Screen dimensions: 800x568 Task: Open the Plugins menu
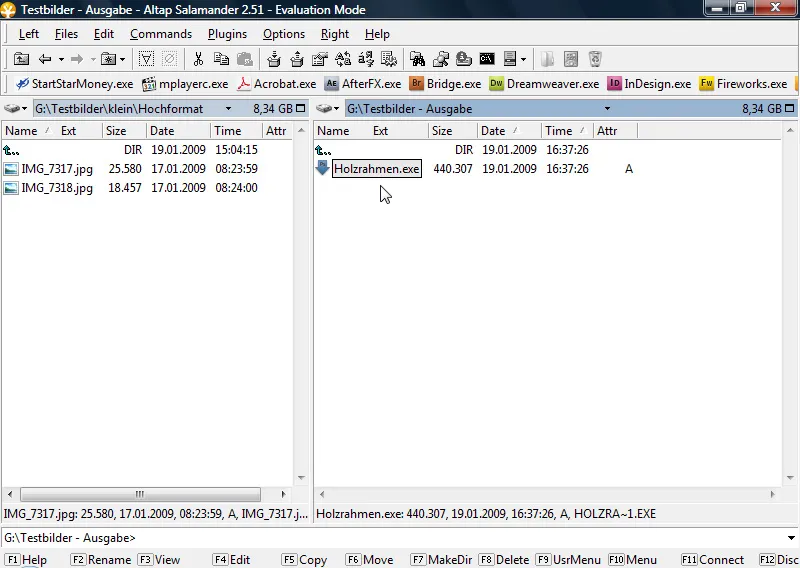227,34
